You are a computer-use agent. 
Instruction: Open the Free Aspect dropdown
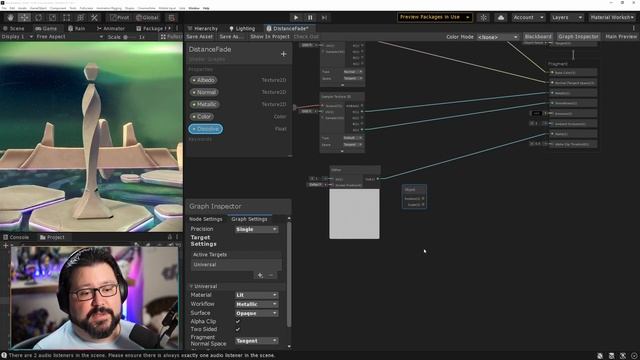click(69, 37)
